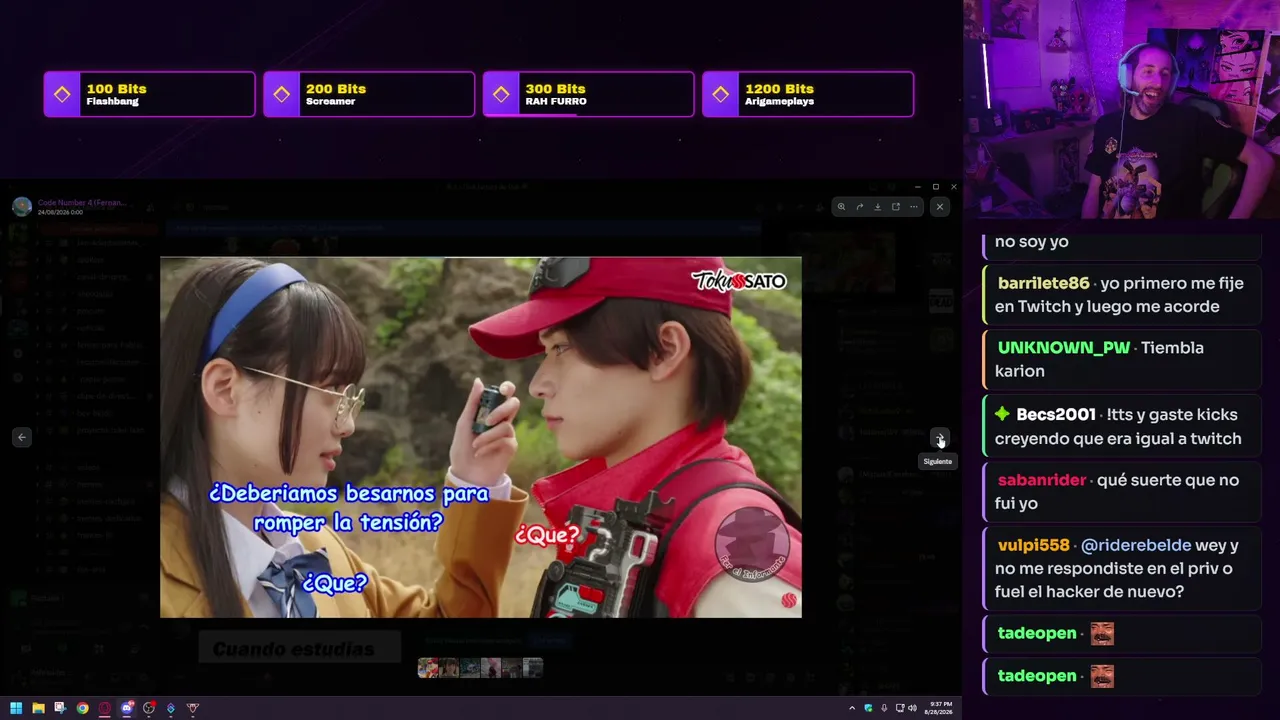Click username barrilete86 in chat
The height and width of the screenshot is (720, 1280).
click(x=1044, y=283)
